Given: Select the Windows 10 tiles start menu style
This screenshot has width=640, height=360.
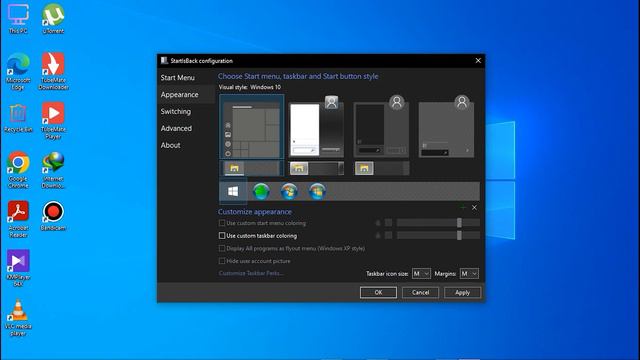Looking at the screenshot, I should click(x=252, y=127).
